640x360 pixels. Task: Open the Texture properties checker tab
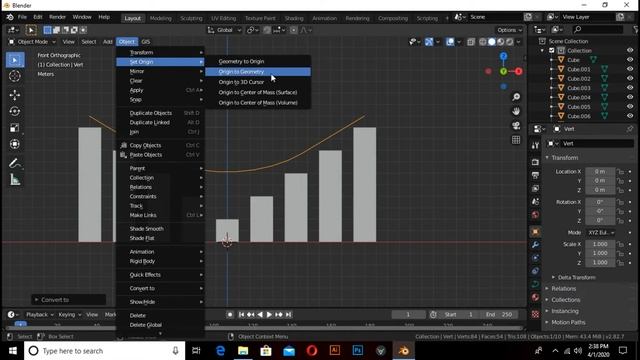535,314
